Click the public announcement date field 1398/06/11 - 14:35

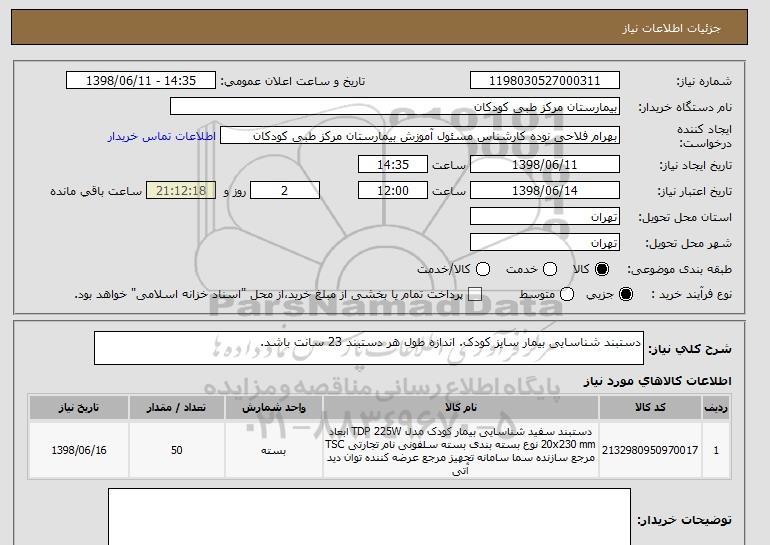click(x=141, y=81)
